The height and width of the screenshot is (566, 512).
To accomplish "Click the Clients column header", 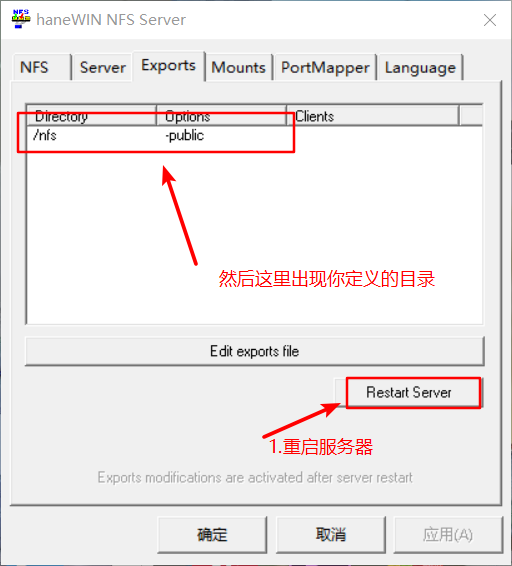I will coord(373,116).
